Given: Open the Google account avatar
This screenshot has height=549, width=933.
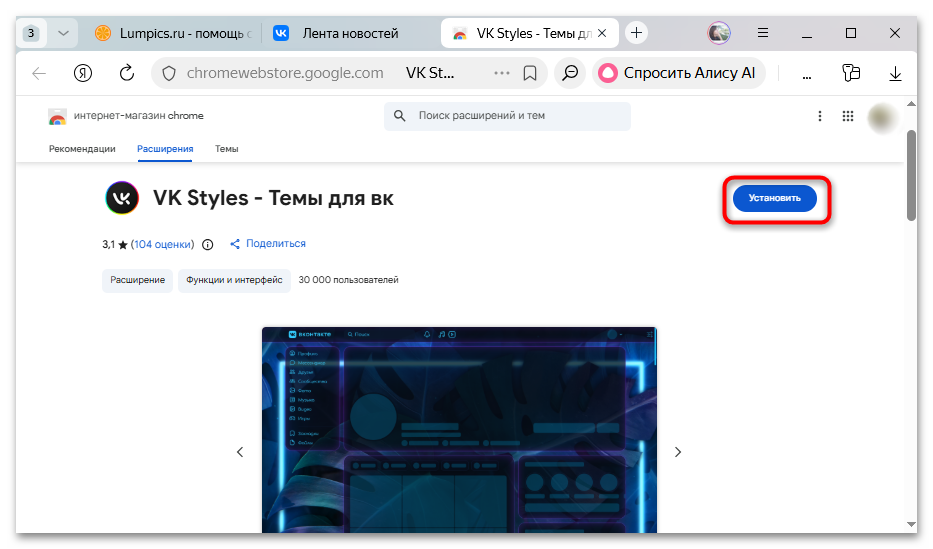Looking at the screenshot, I should click(x=882, y=118).
